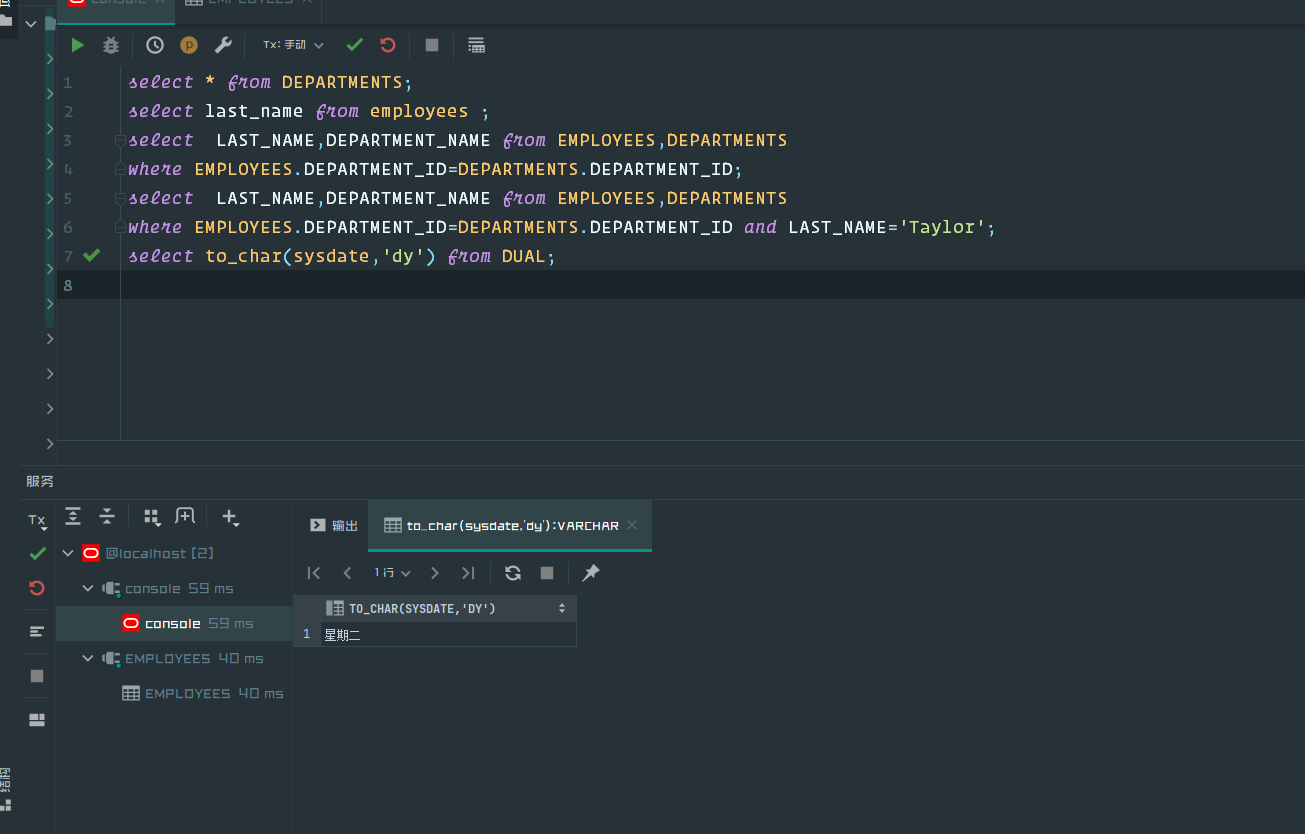This screenshot has height=834, width=1305.
Task: Go to the first page of results
Action: (x=314, y=573)
